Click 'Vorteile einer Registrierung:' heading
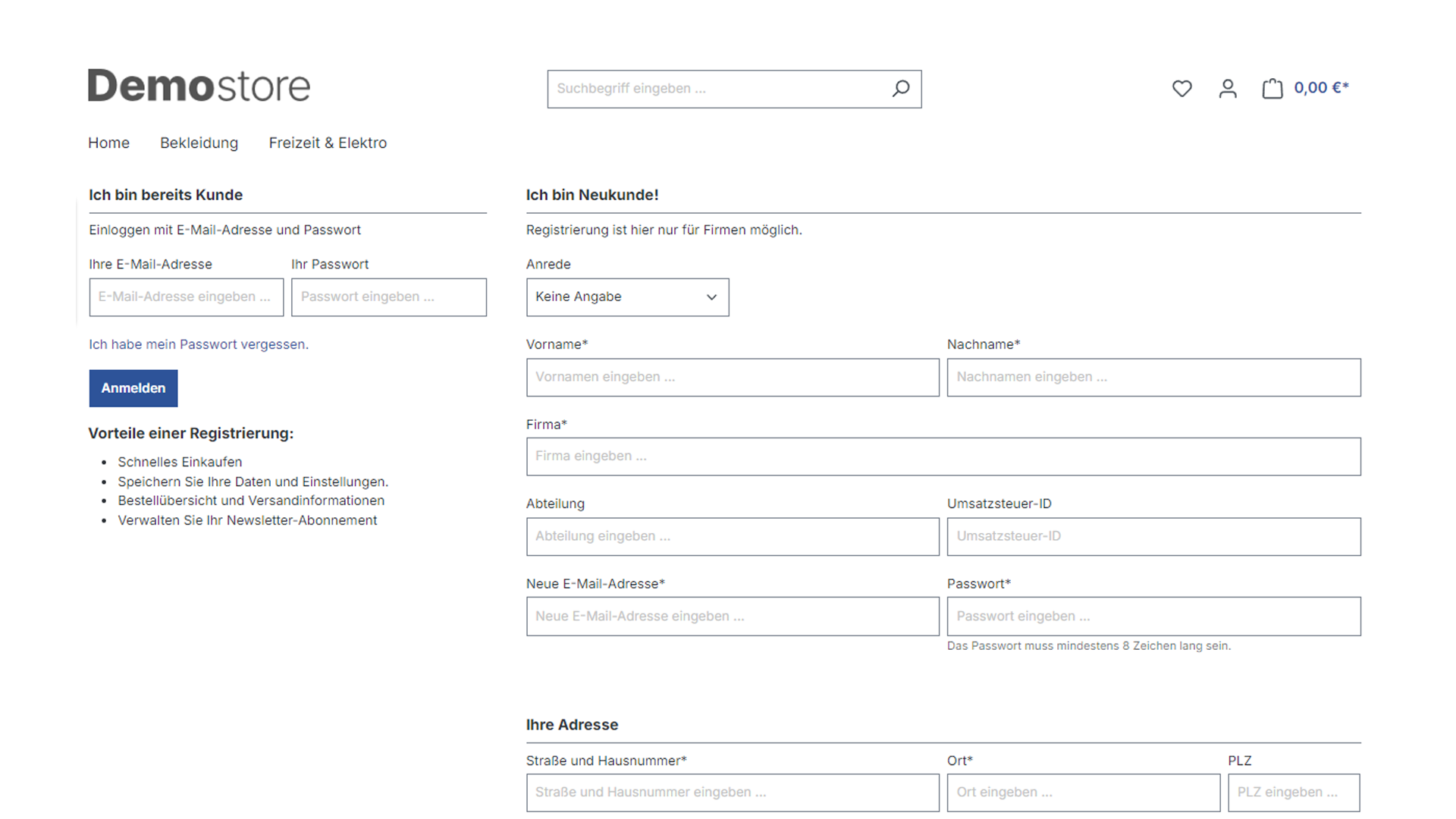 191,434
